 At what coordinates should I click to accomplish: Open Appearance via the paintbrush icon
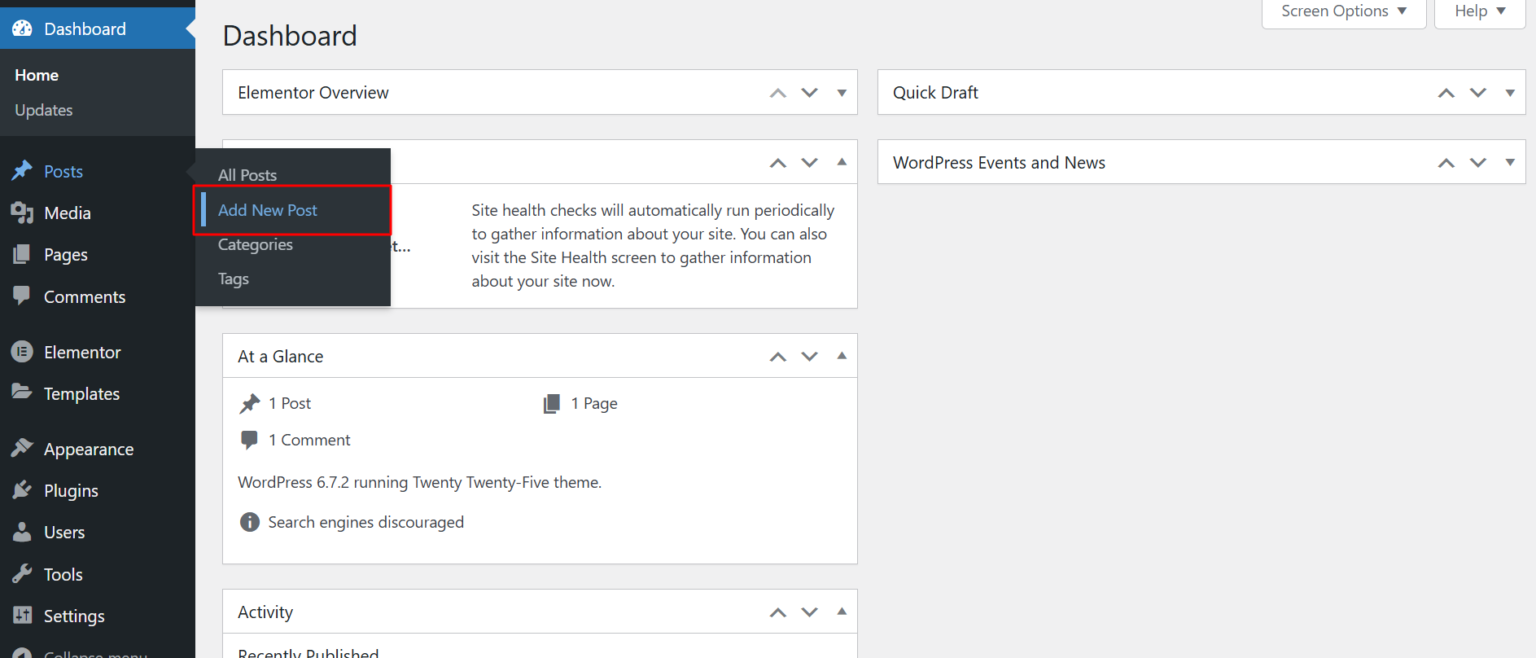point(22,448)
